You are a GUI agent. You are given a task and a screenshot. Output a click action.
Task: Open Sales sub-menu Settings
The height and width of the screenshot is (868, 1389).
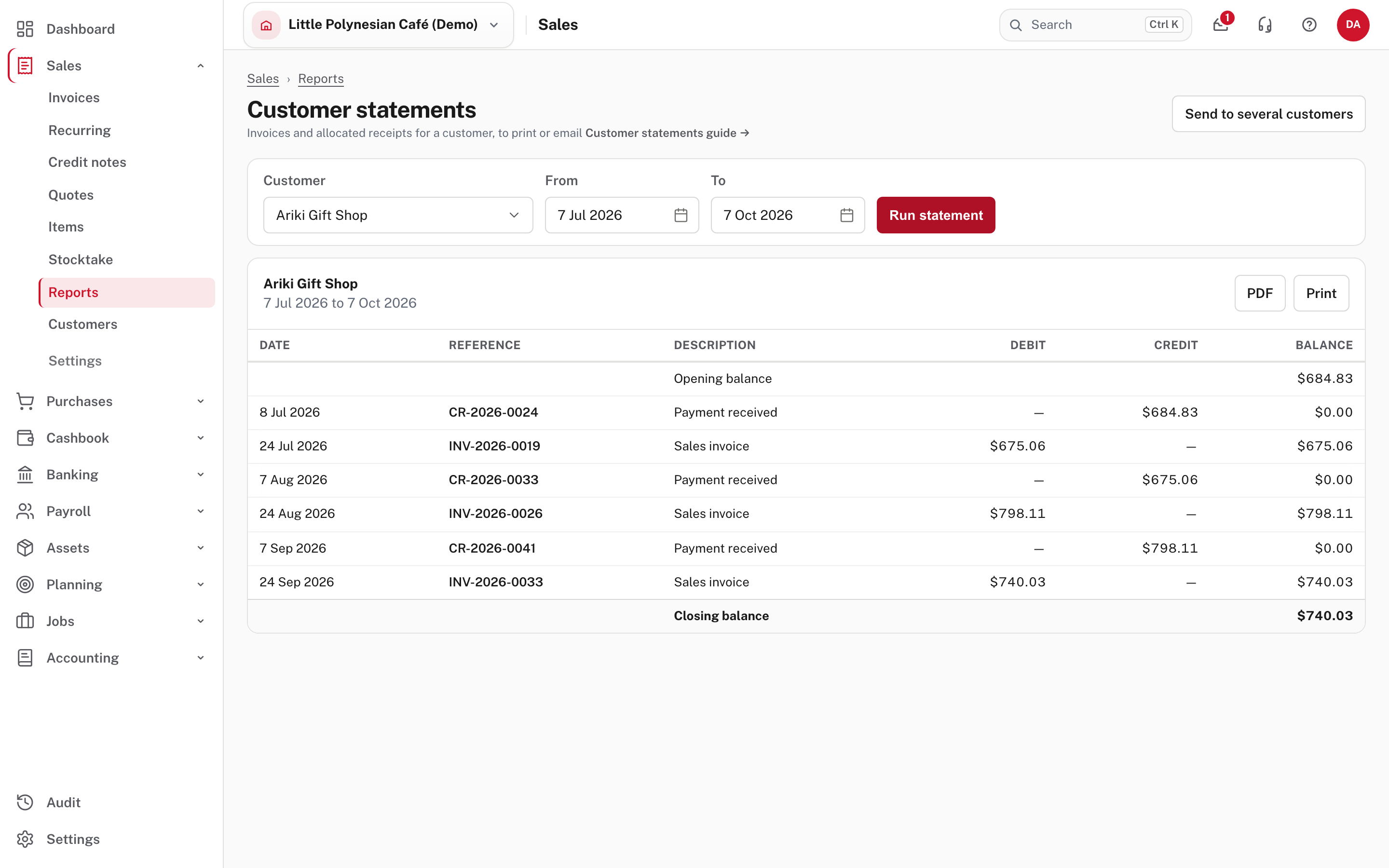pos(75,361)
